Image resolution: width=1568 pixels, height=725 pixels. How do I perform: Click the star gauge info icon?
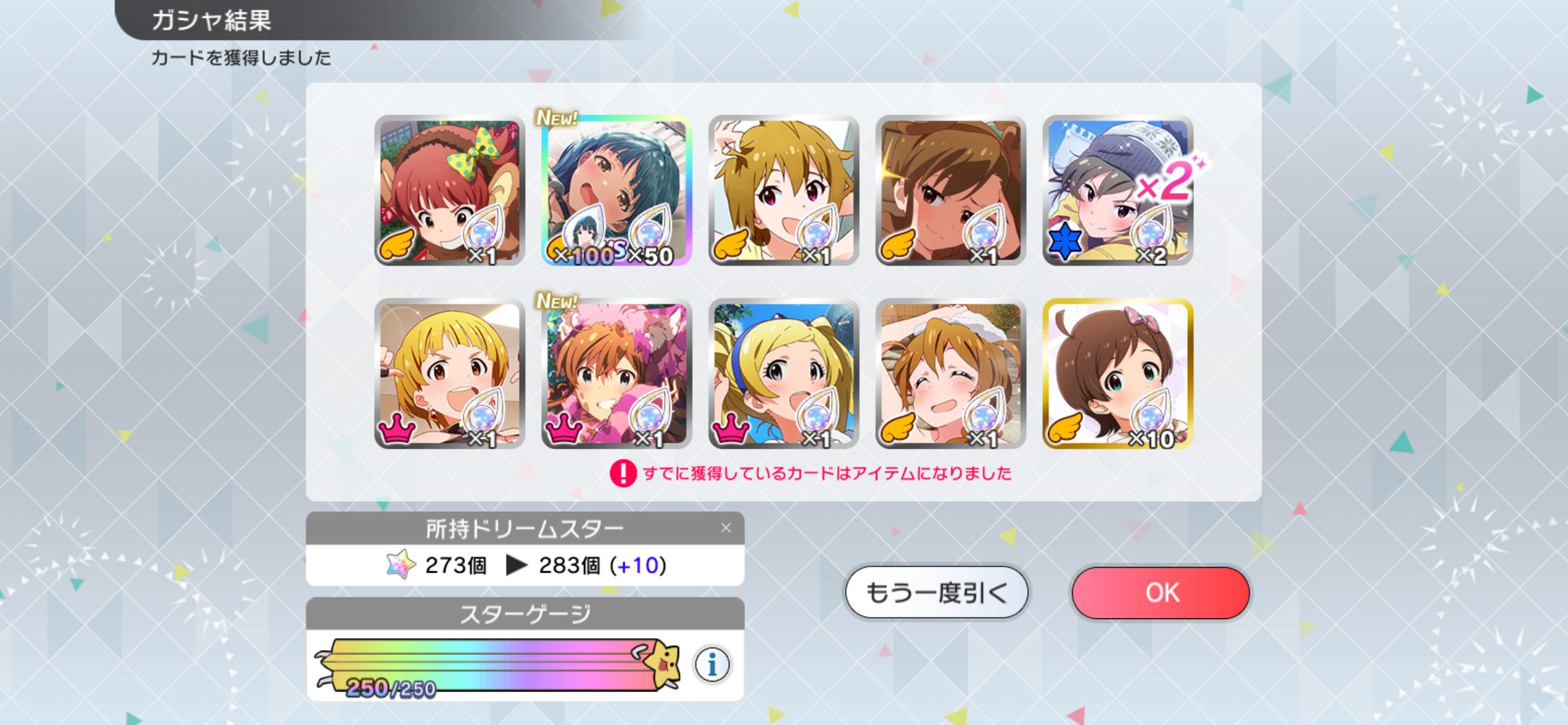tap(712, 665)
